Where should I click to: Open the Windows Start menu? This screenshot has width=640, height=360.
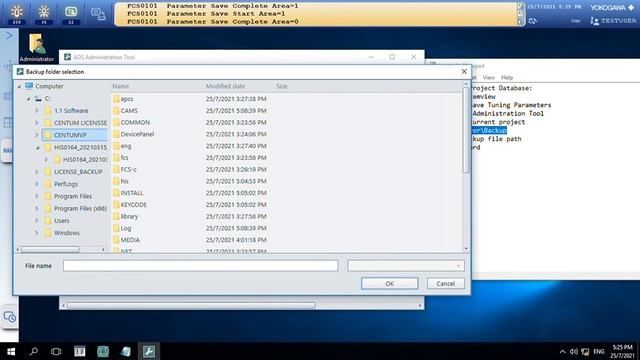click(11, 351)
